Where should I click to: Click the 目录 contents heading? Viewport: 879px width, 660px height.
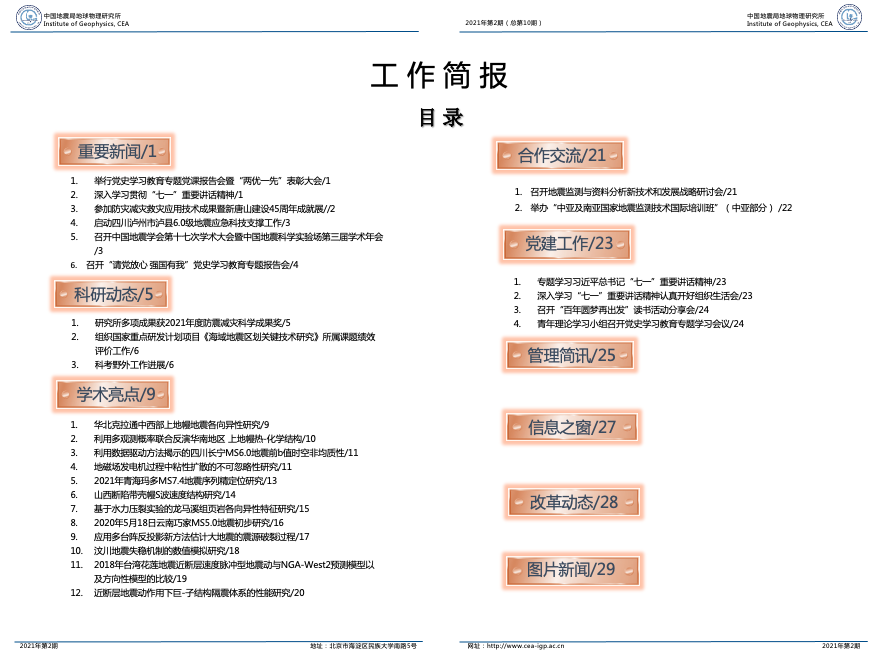click(440, 119)
